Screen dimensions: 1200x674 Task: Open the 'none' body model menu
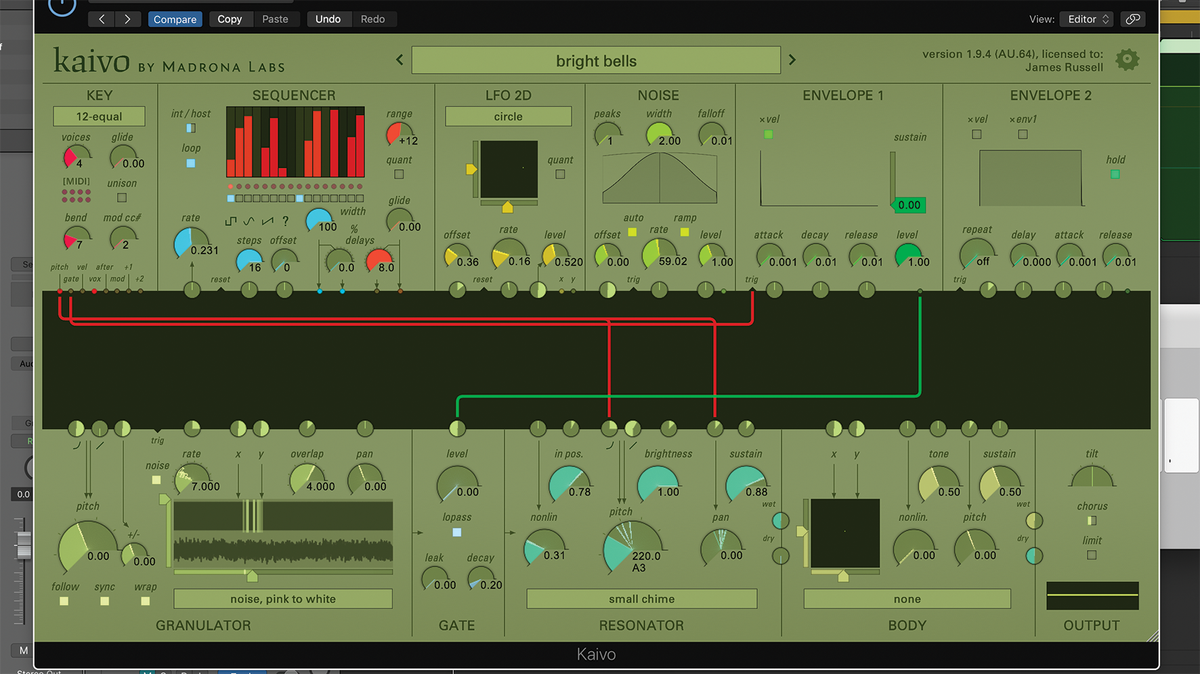click(906, 598)
